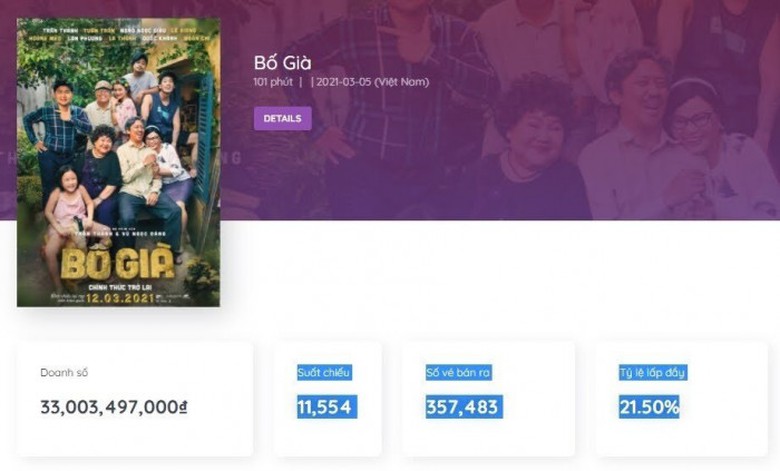Click the purple DETAILS button

pyautogui.click(x=283, y=118)
